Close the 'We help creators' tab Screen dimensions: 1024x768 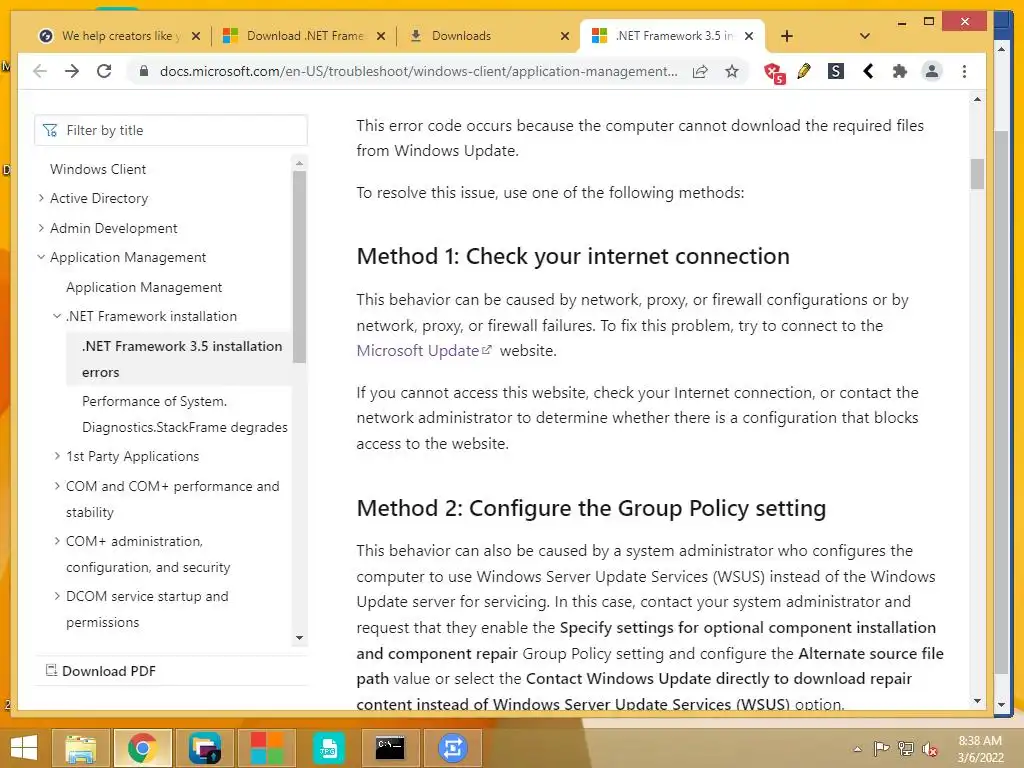point(196,36)
